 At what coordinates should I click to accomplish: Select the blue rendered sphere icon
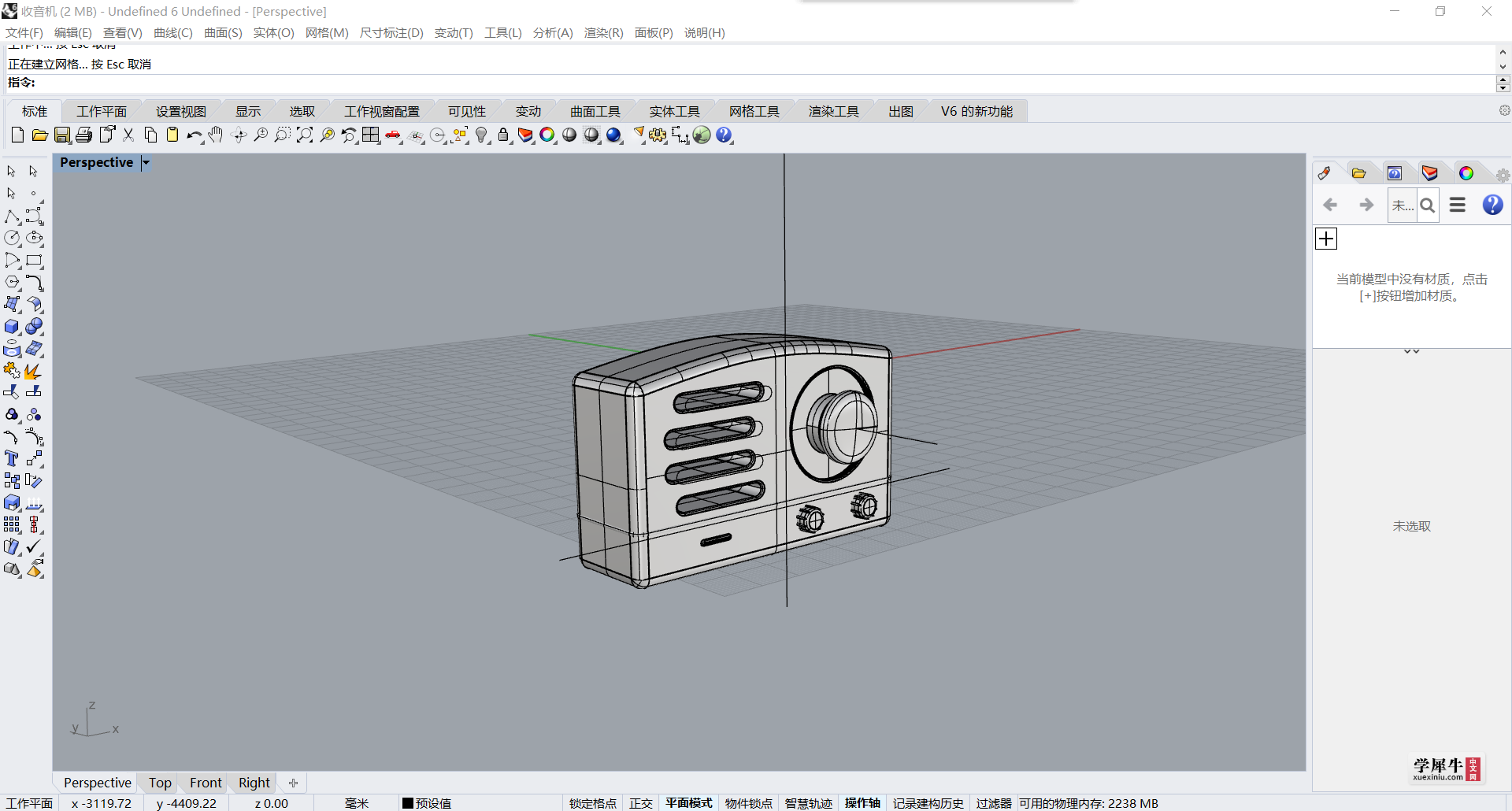pyautogui.click(x=614, y=135)
